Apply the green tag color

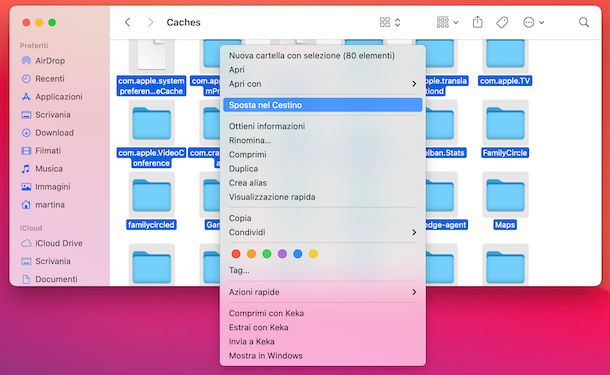click(267, 254)
